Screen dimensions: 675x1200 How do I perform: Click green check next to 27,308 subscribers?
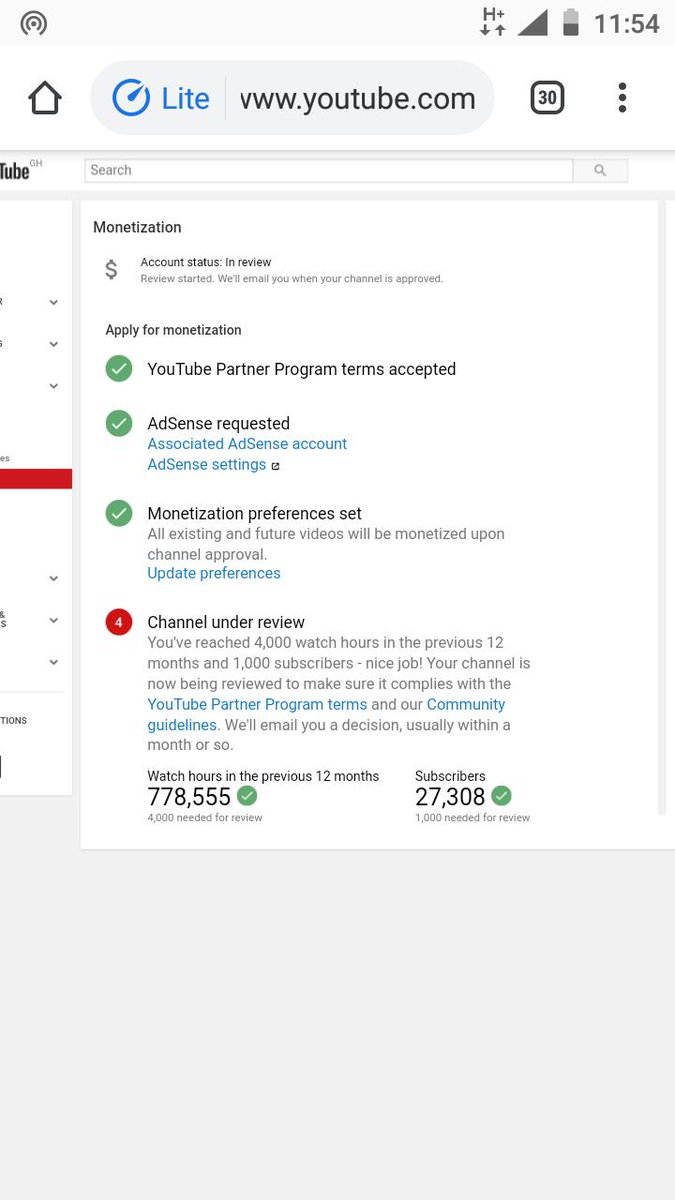[x=501, y=796]
